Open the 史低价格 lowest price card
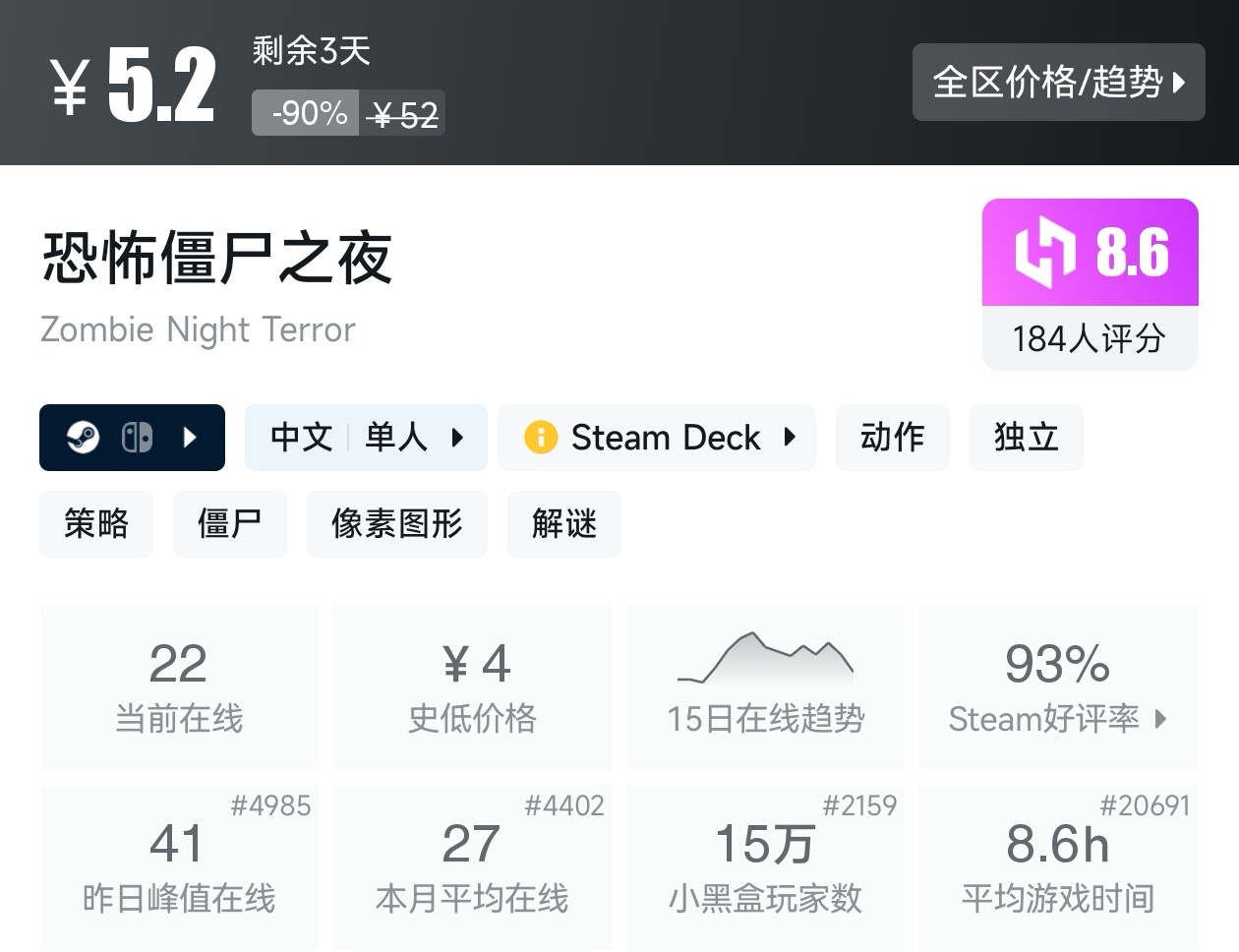Image resolution: width=1239 pixels, height=952 pixels. tap(472, 686)
